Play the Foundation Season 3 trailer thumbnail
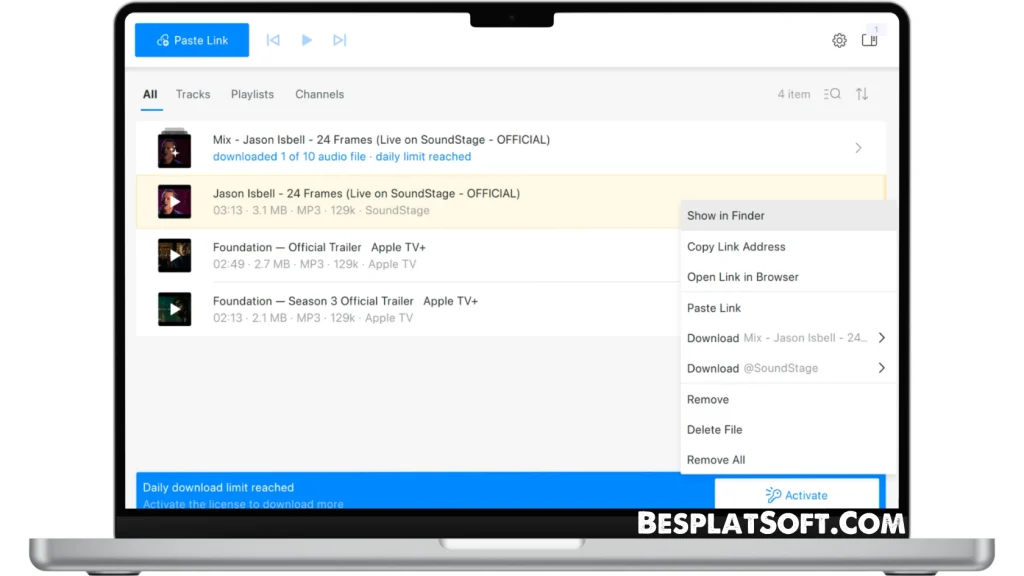 (174, 309)
